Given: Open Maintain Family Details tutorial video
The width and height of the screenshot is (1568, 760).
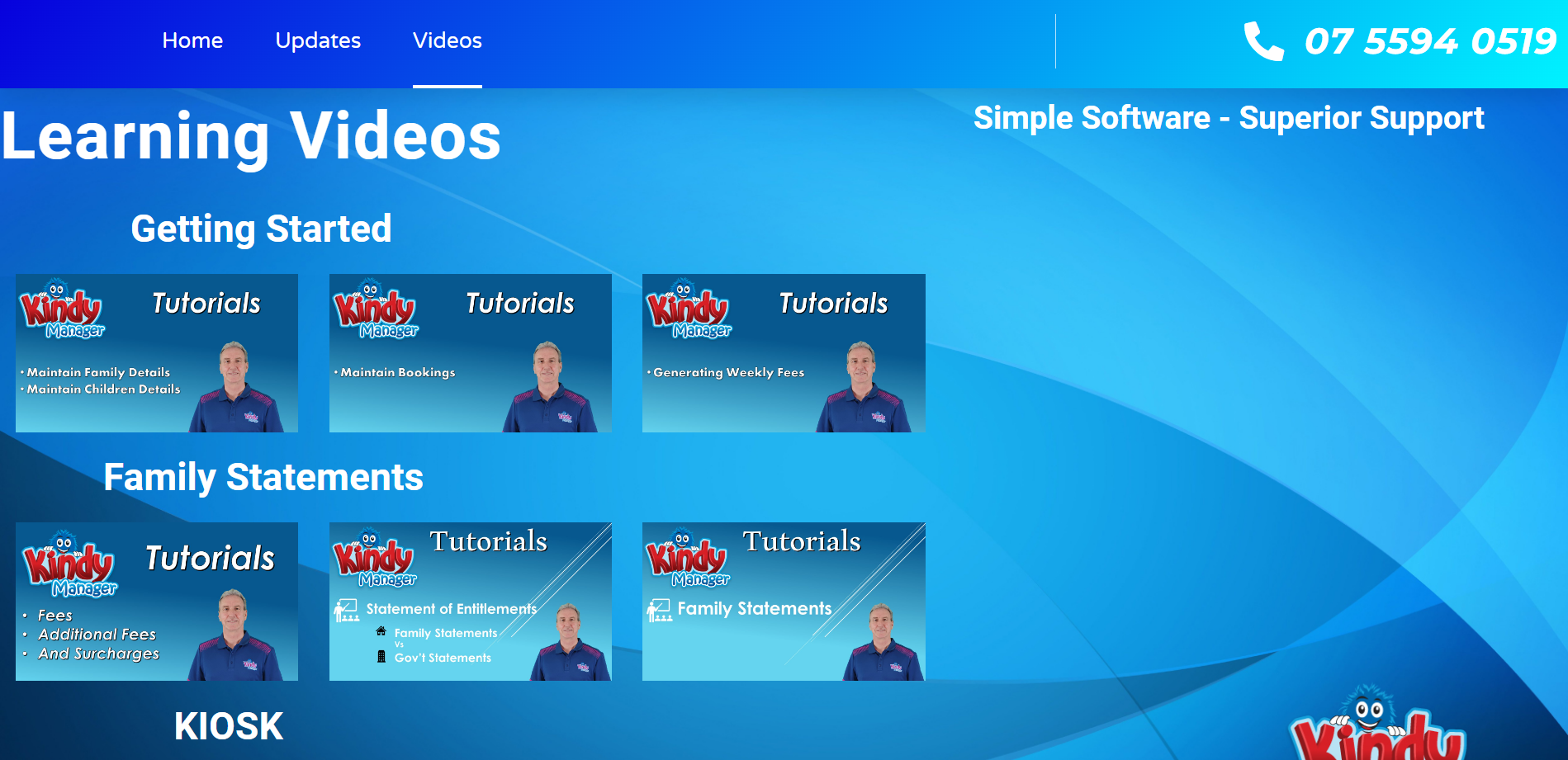Looking at the screenshot, I should 157,353.
